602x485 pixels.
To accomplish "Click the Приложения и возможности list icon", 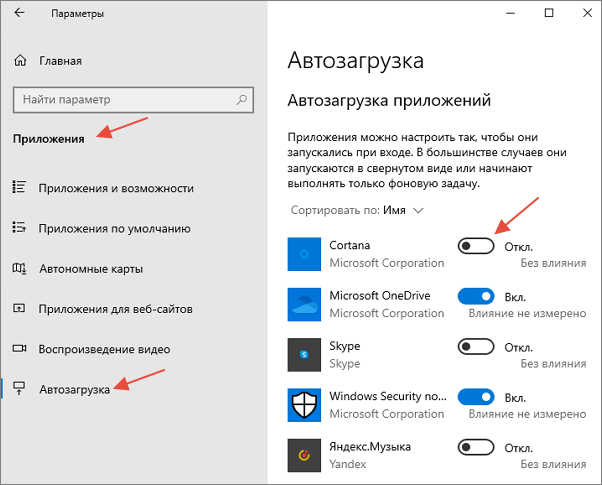I will [19, 187].
